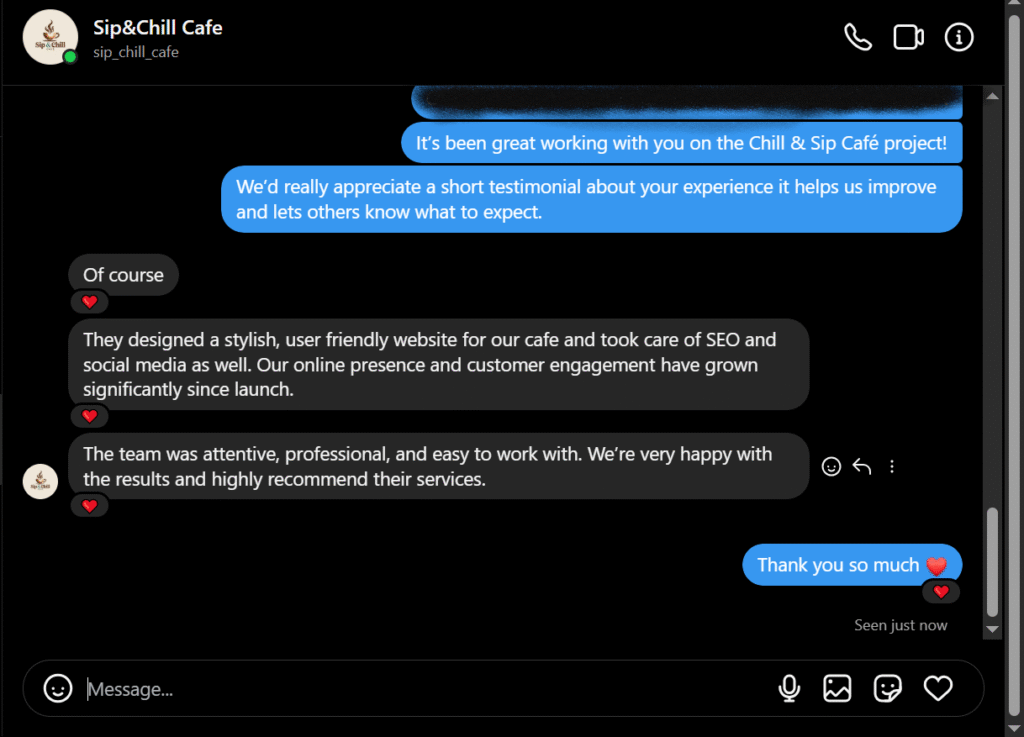This screenshot has height=737, width=1024.
Task: Attach a photo using the image icon
Action: click(837, 688)
